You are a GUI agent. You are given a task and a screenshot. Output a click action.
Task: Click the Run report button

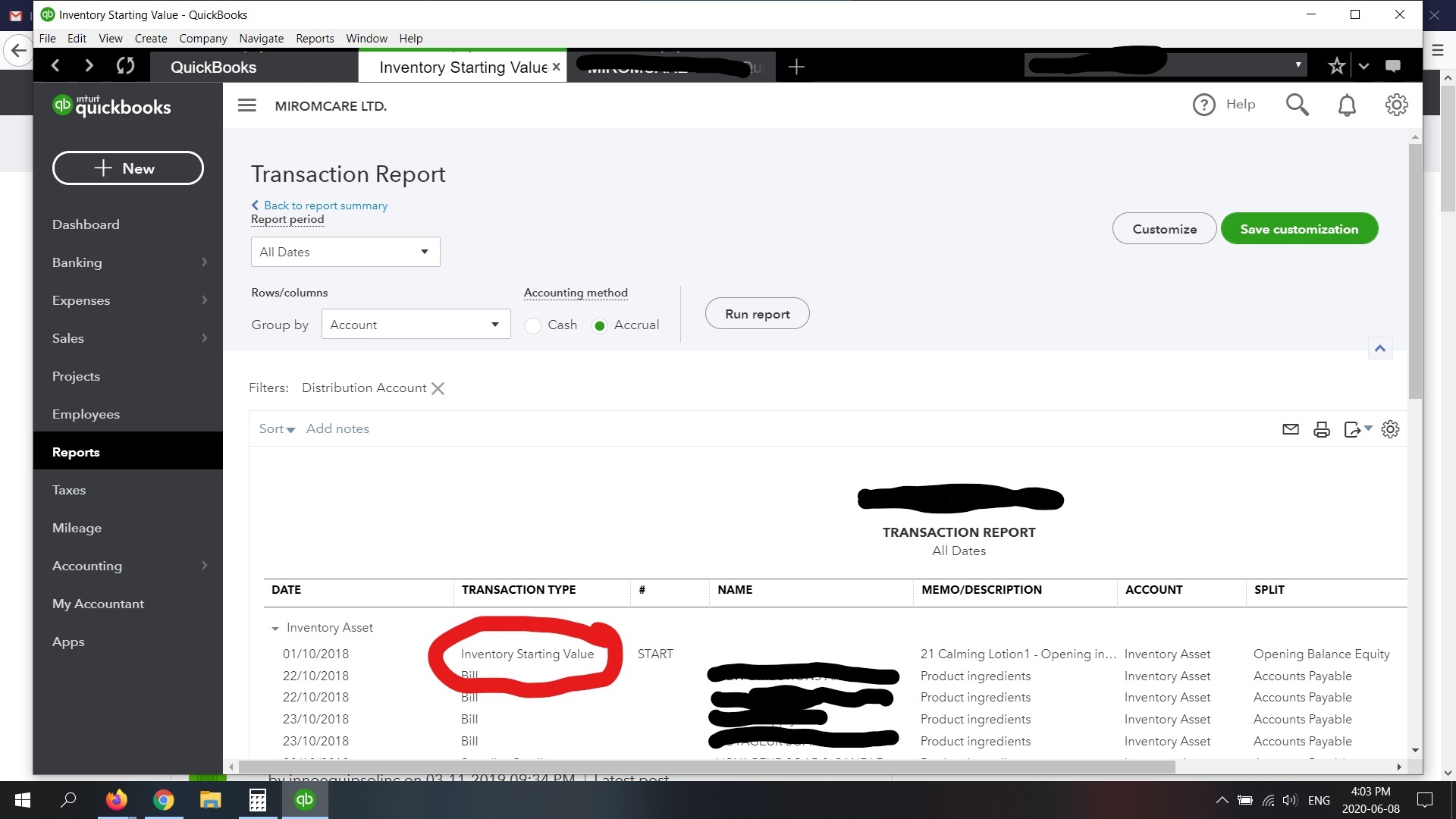pos(757,313)
